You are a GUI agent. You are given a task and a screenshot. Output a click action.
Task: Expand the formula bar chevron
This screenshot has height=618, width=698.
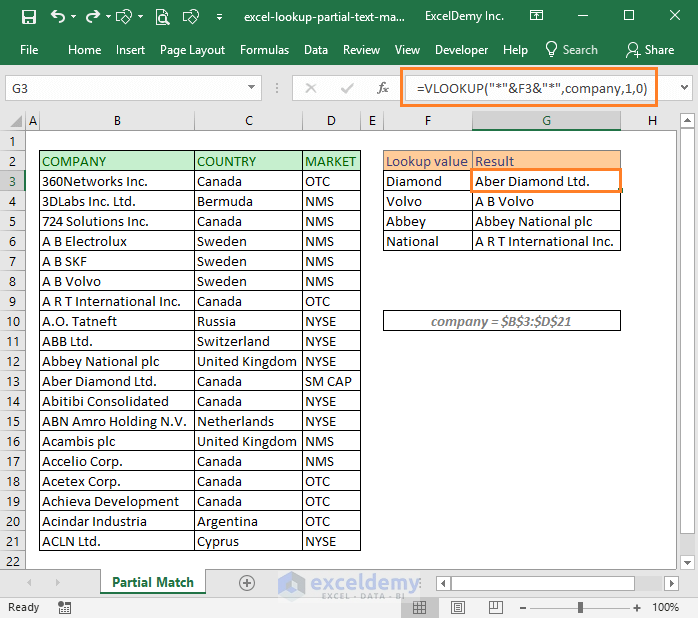(685, 87)
